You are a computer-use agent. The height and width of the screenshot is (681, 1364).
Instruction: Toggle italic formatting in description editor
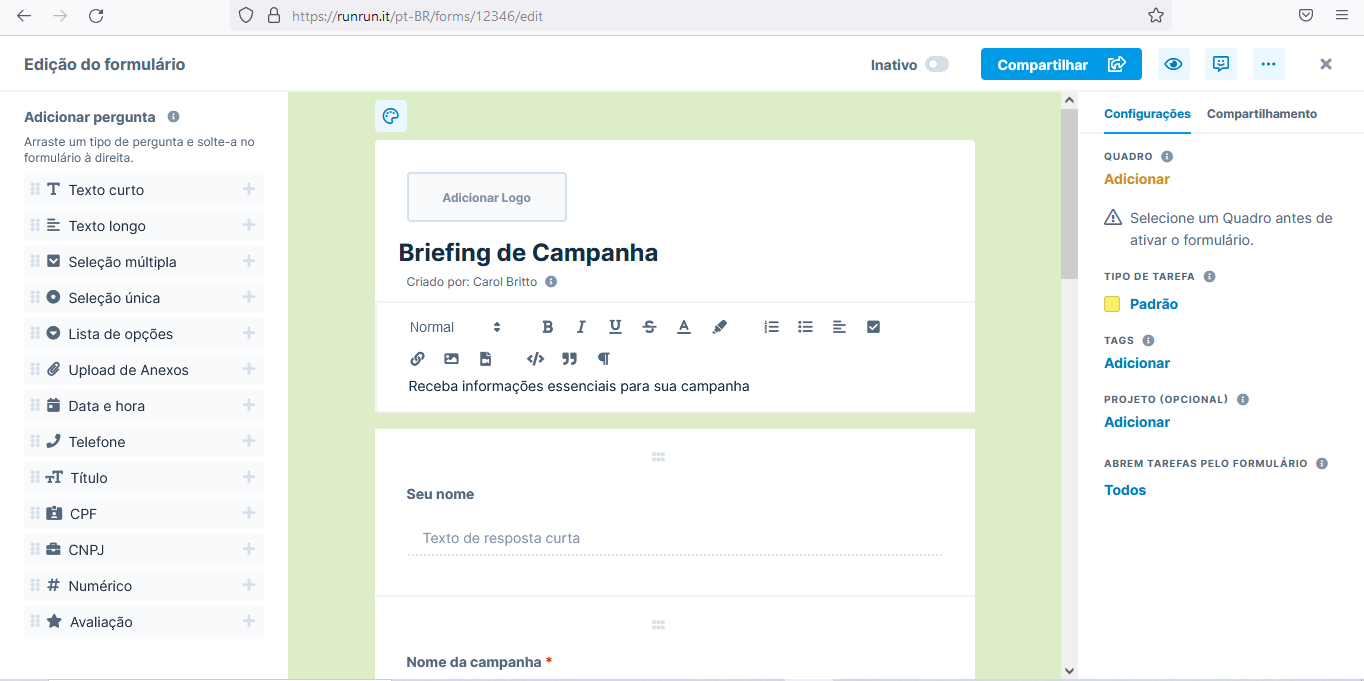pos(581,327)
